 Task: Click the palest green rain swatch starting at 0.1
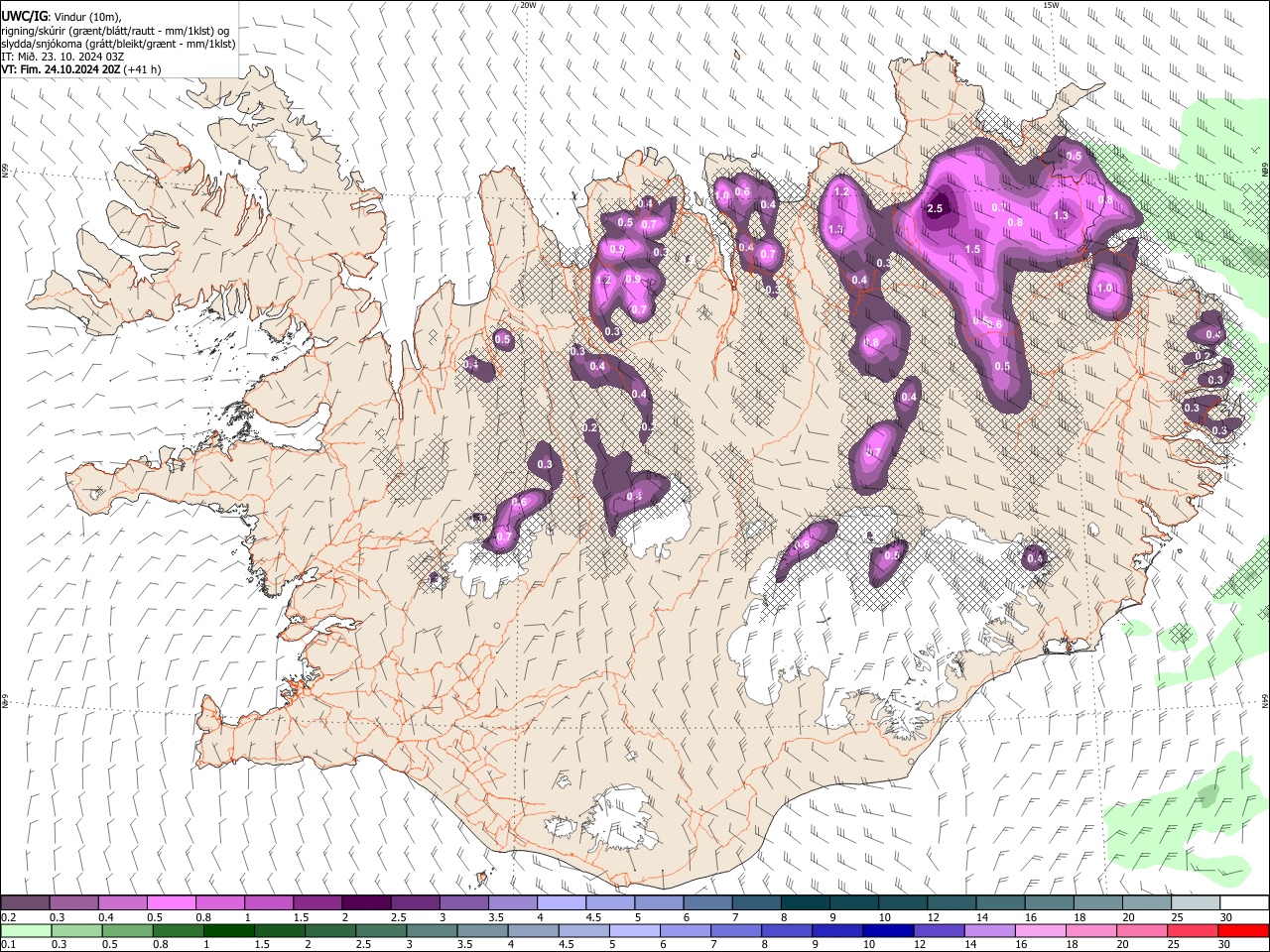click(26, 930)
